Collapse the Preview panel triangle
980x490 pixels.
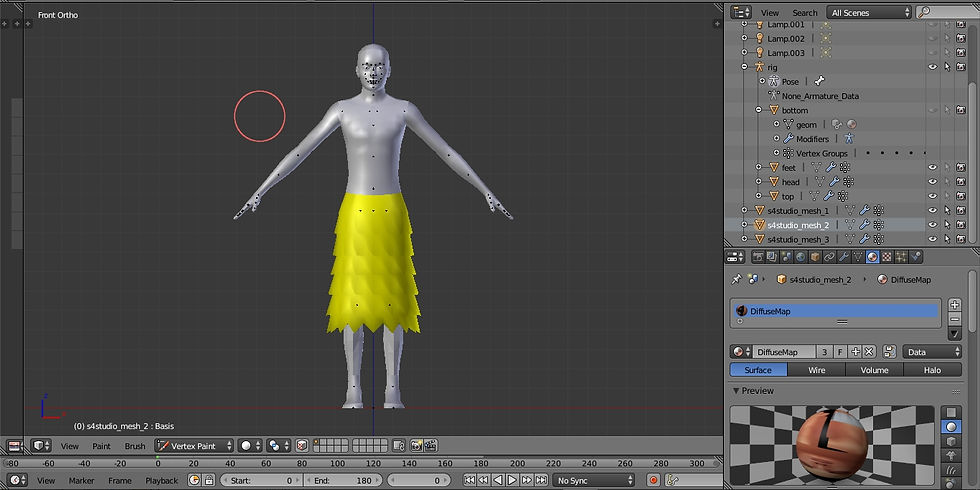click(736, 391)
